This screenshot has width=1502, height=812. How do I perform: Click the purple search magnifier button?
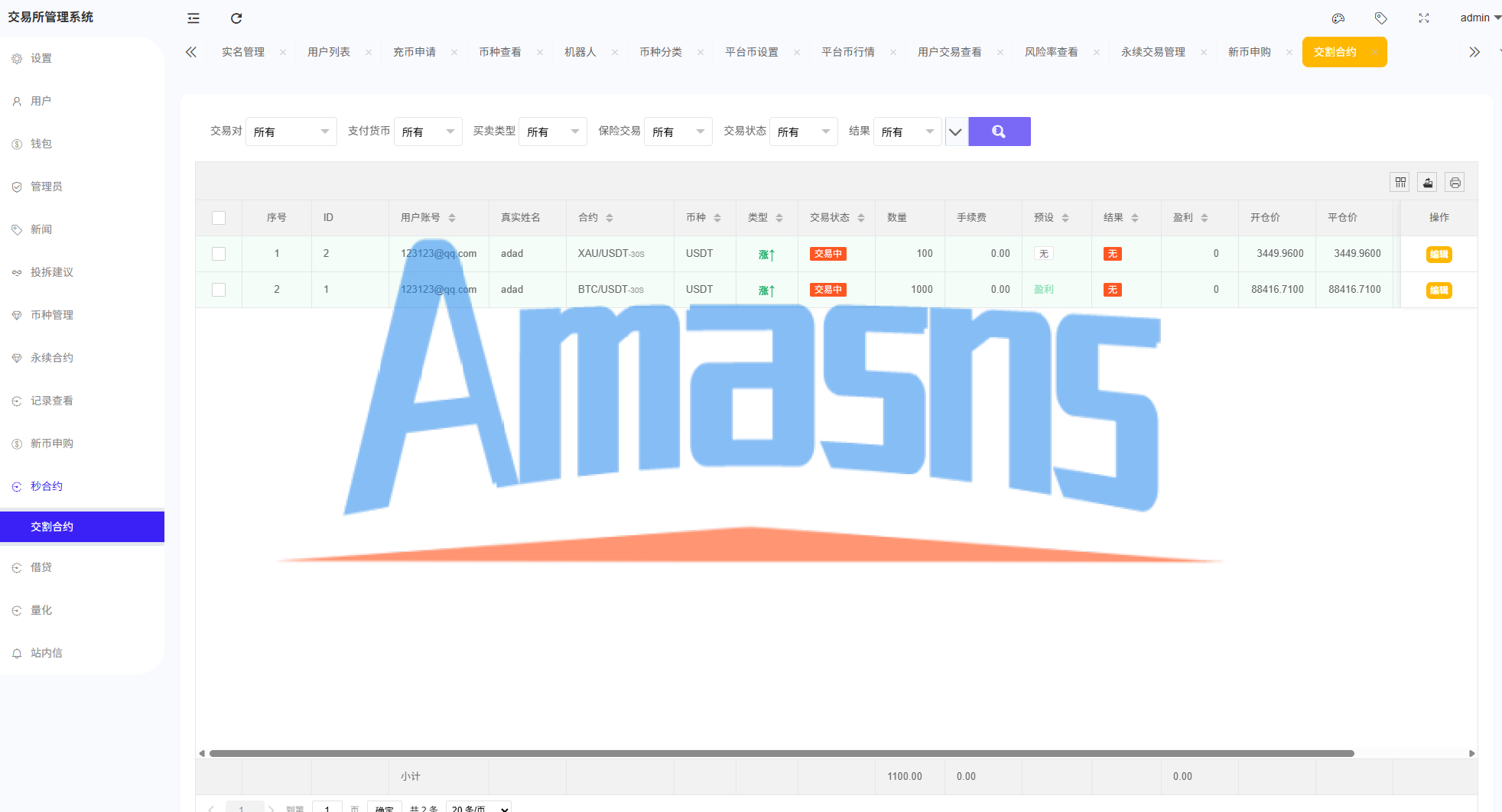click(x=999, y=132)
